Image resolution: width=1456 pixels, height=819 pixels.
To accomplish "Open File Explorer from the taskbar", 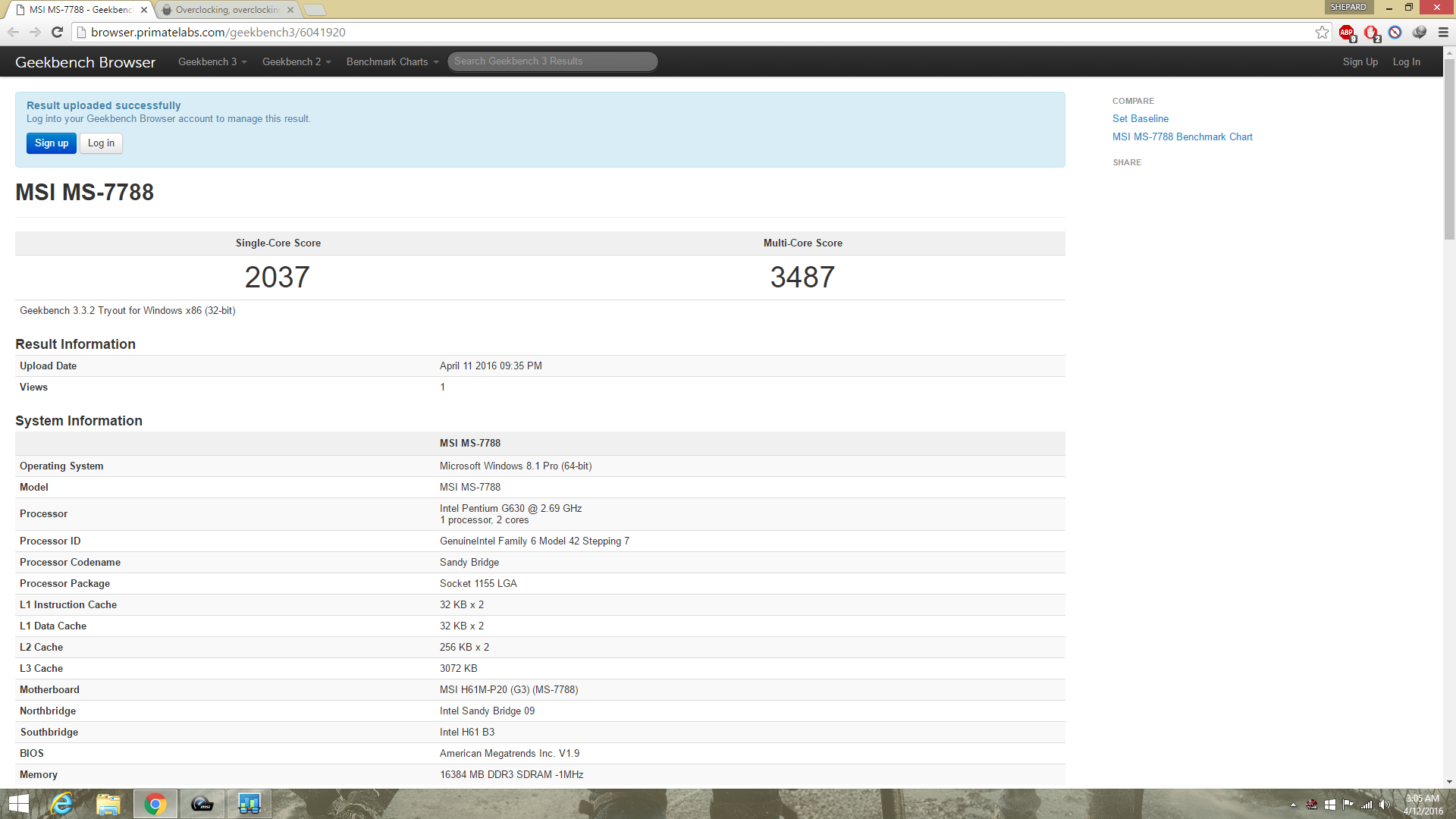I will click(x=108, y=804).
